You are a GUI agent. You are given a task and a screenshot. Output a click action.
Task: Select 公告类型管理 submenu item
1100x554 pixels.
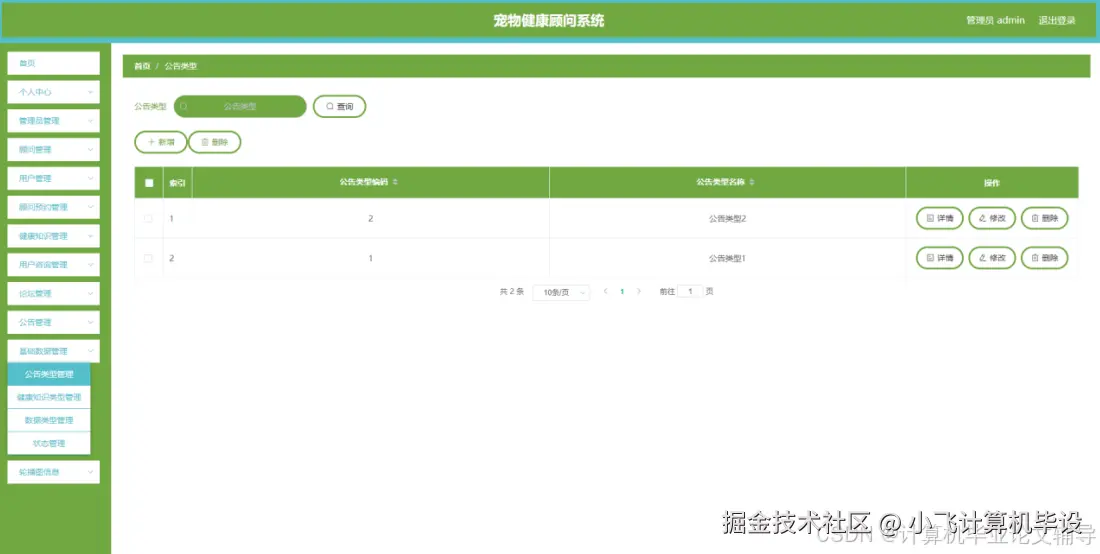click(49, 374)
